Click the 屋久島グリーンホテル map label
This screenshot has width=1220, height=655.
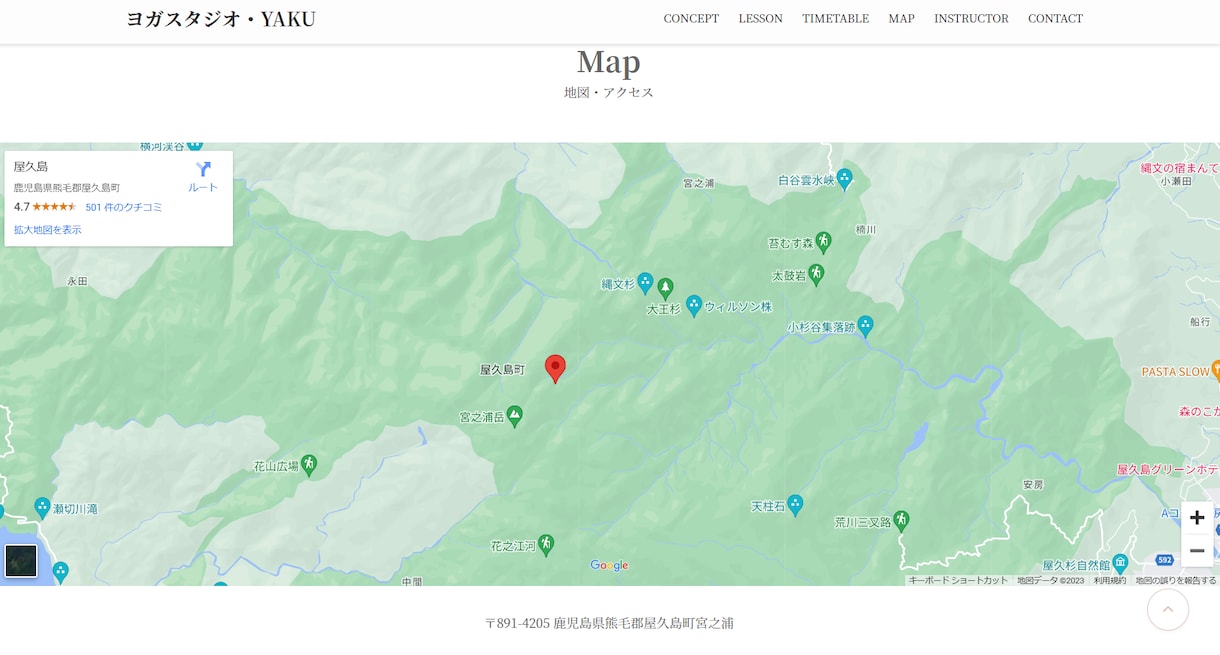(x=1168, y=470)
